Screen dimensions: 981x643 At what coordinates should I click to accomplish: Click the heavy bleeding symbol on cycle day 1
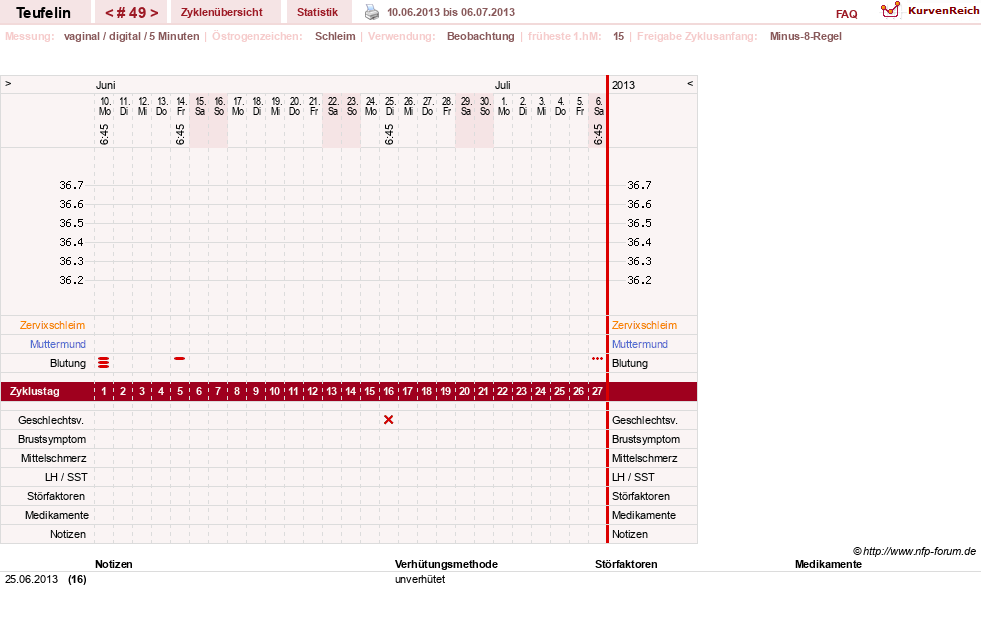[104, 363]
